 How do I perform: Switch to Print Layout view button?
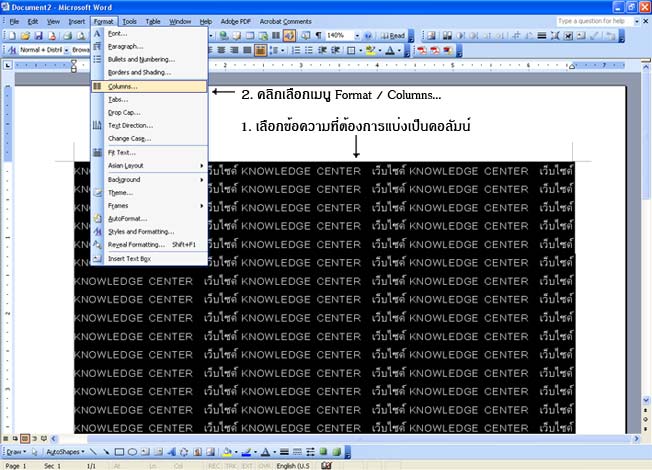tap(25, 438)
